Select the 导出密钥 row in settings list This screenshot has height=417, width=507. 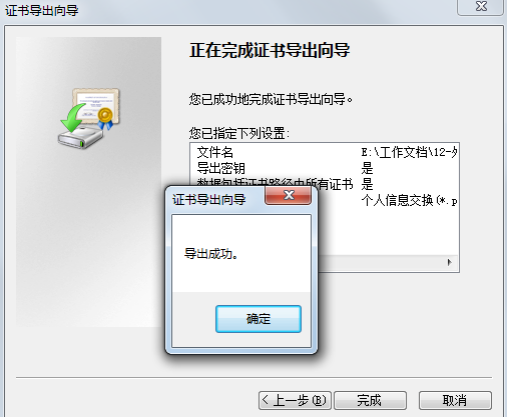[x=325, y=168]
